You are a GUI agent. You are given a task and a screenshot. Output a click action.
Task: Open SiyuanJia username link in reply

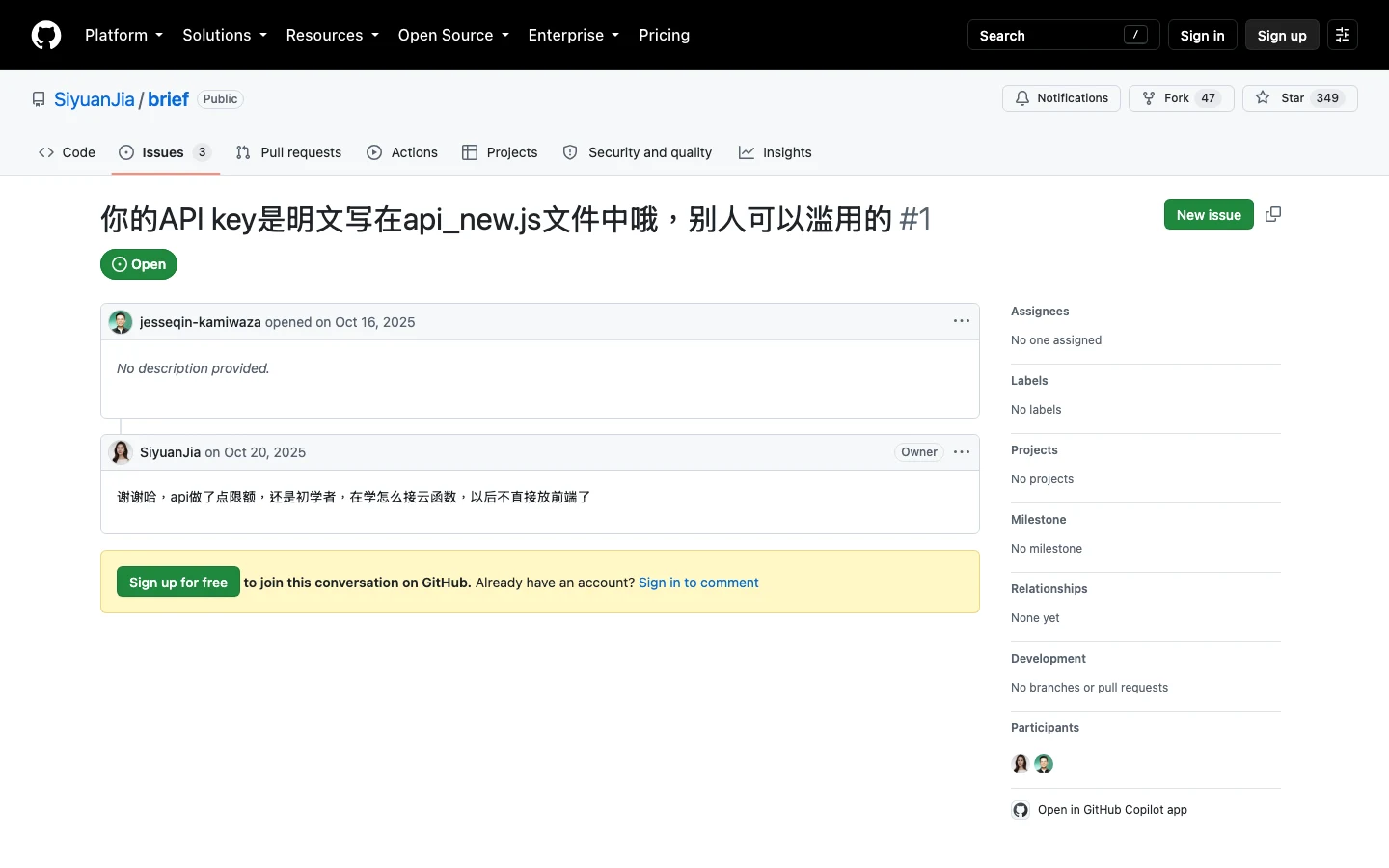click(170, 452)
